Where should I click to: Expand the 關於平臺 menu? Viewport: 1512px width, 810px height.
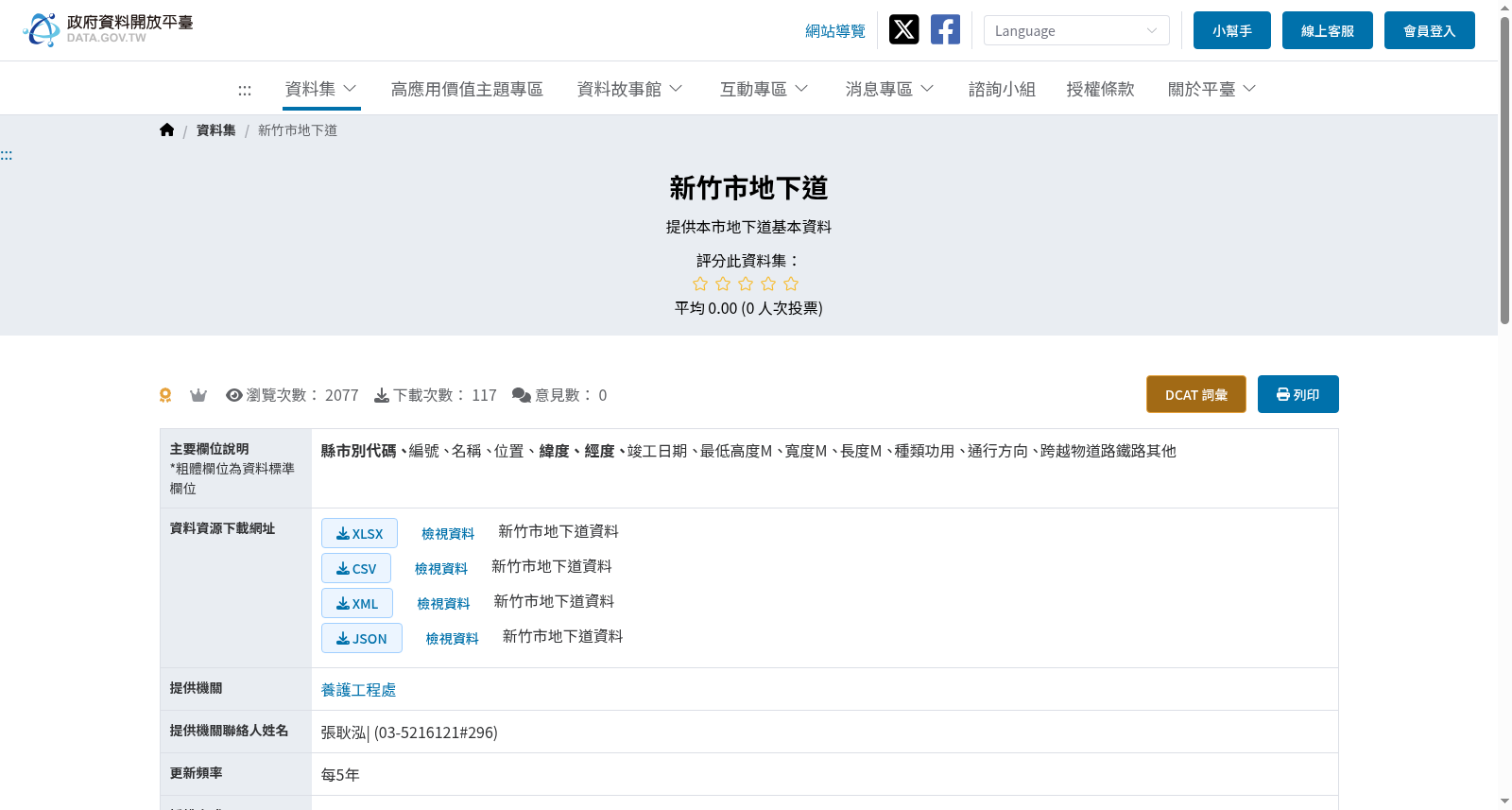1212,89
